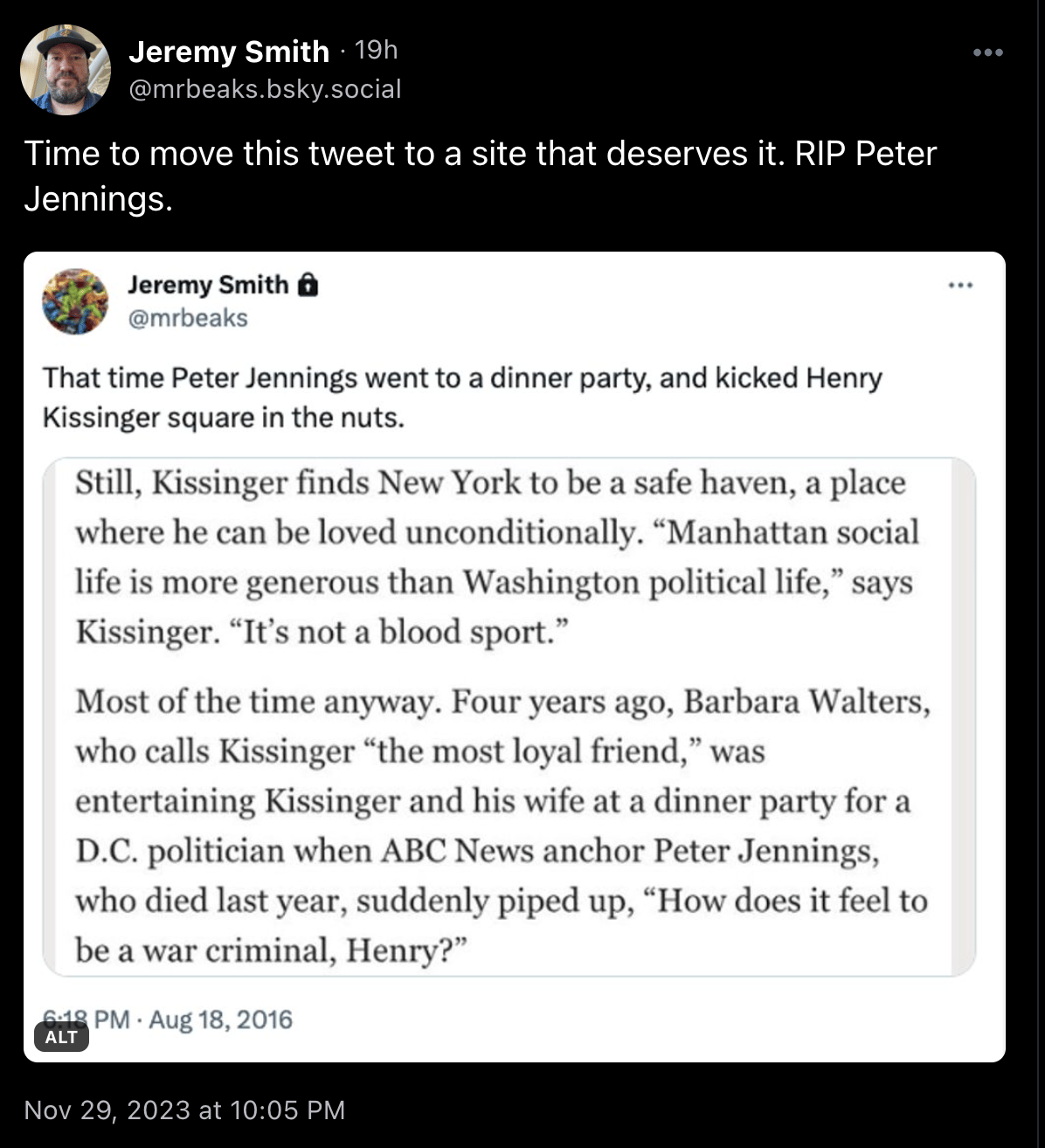Click Jeremy Smith's profile avatar in post header
Image resolution: width=1045 pixels, height=1148 pixels.
[66, 69]
